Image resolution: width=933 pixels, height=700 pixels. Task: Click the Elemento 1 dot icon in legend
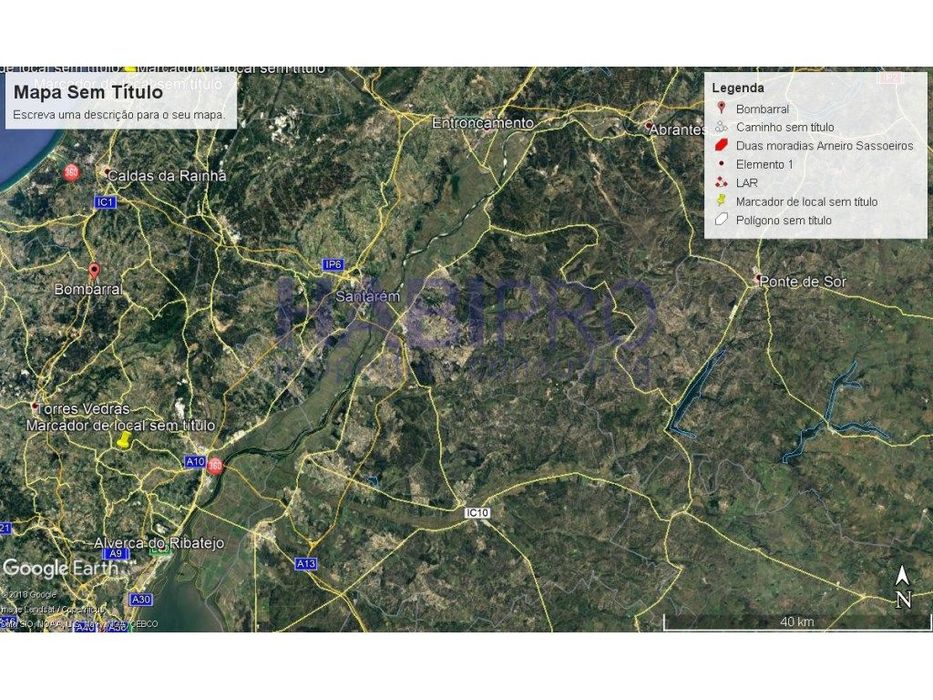point(722,163)
